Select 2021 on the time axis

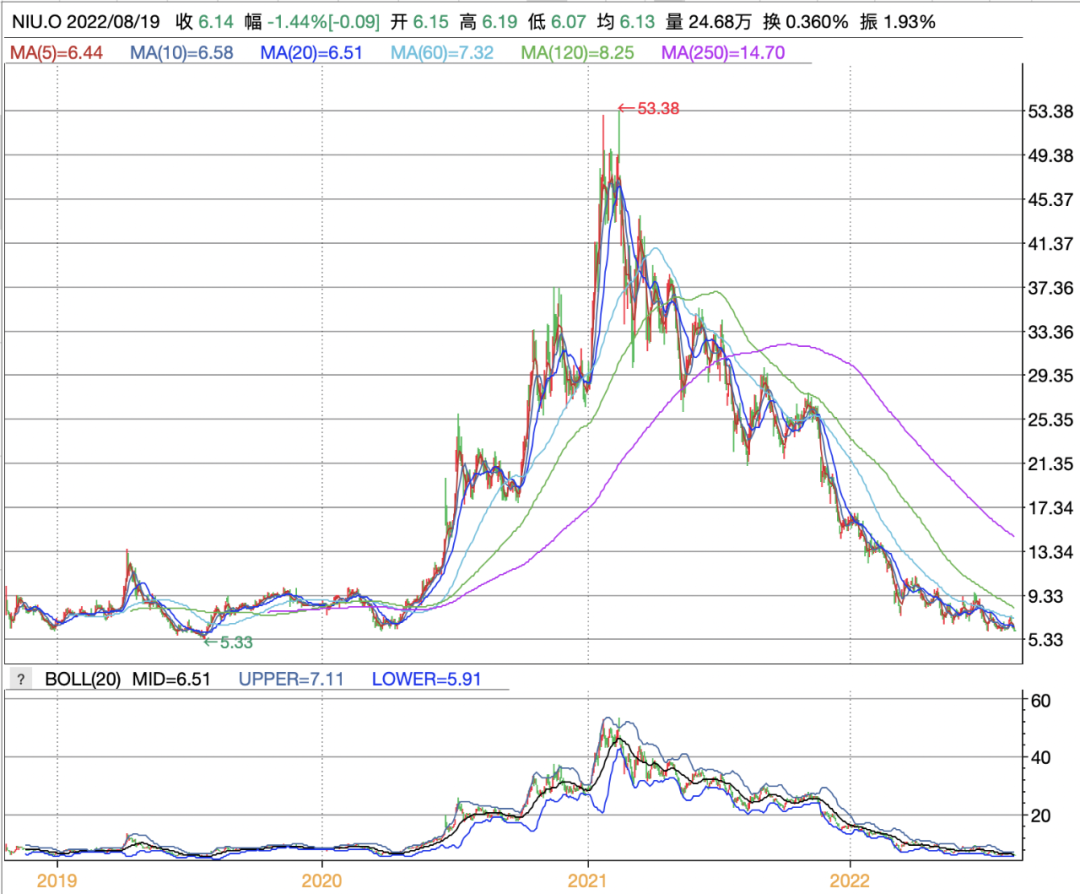pos(587,880)
